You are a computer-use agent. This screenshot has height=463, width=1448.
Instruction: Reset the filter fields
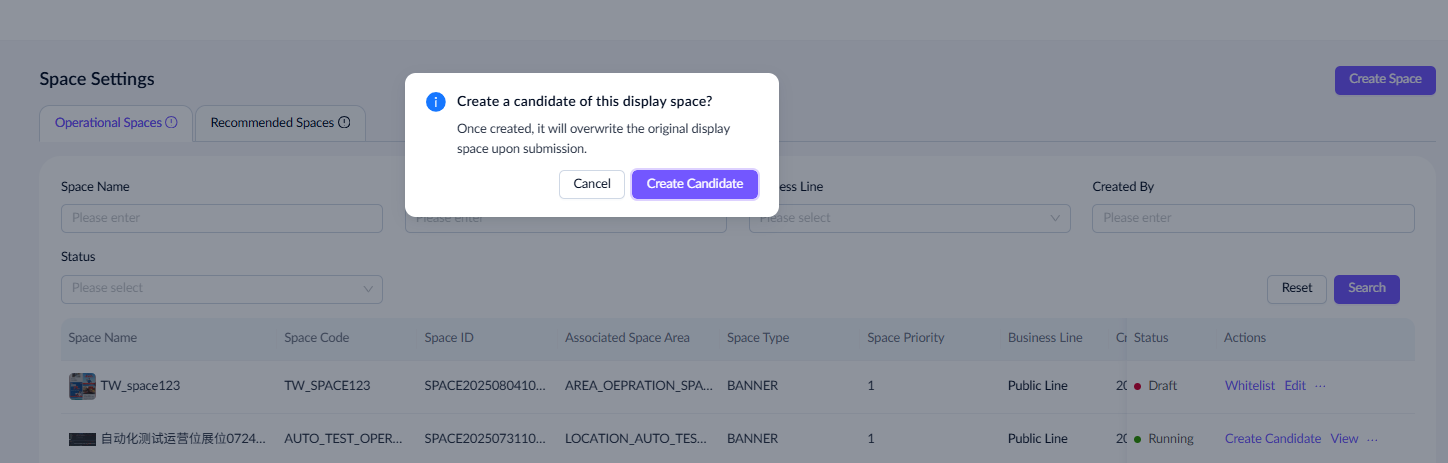coord(1296,289)
